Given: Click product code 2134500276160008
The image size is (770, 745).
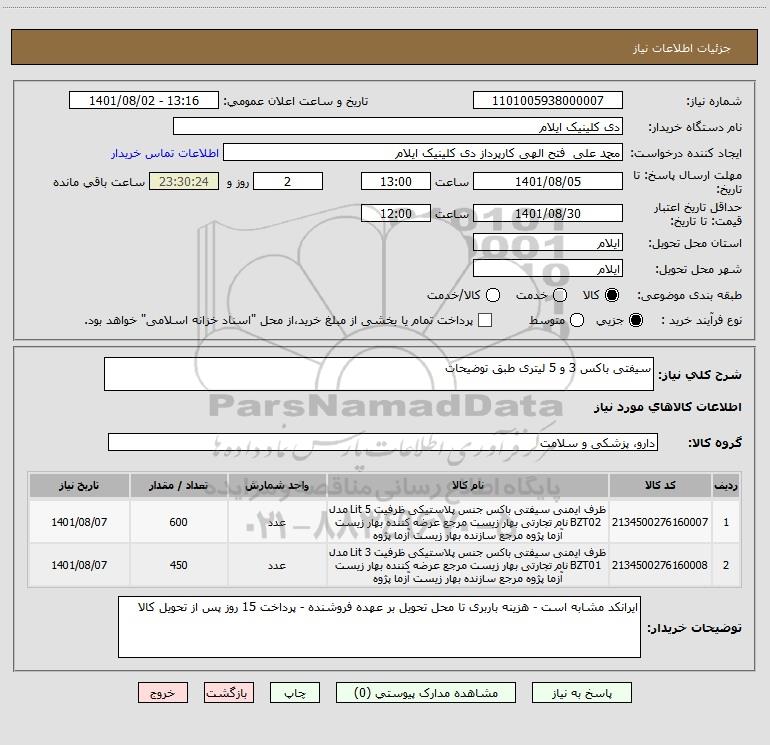Looking at the screenshot, I should point(660,565).
